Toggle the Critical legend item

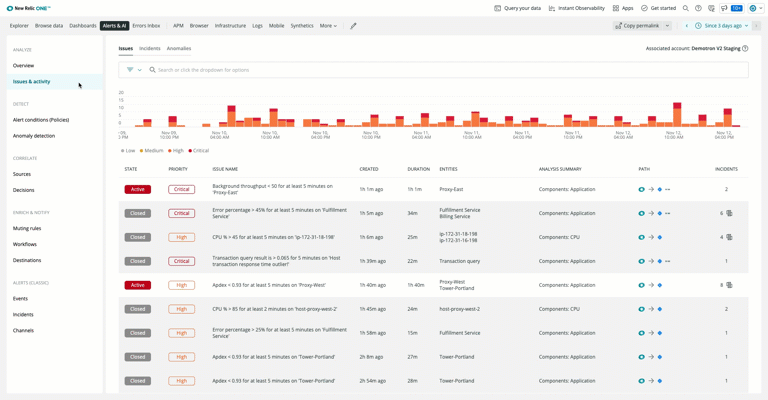pyautogui.click(x=198, y=151)
